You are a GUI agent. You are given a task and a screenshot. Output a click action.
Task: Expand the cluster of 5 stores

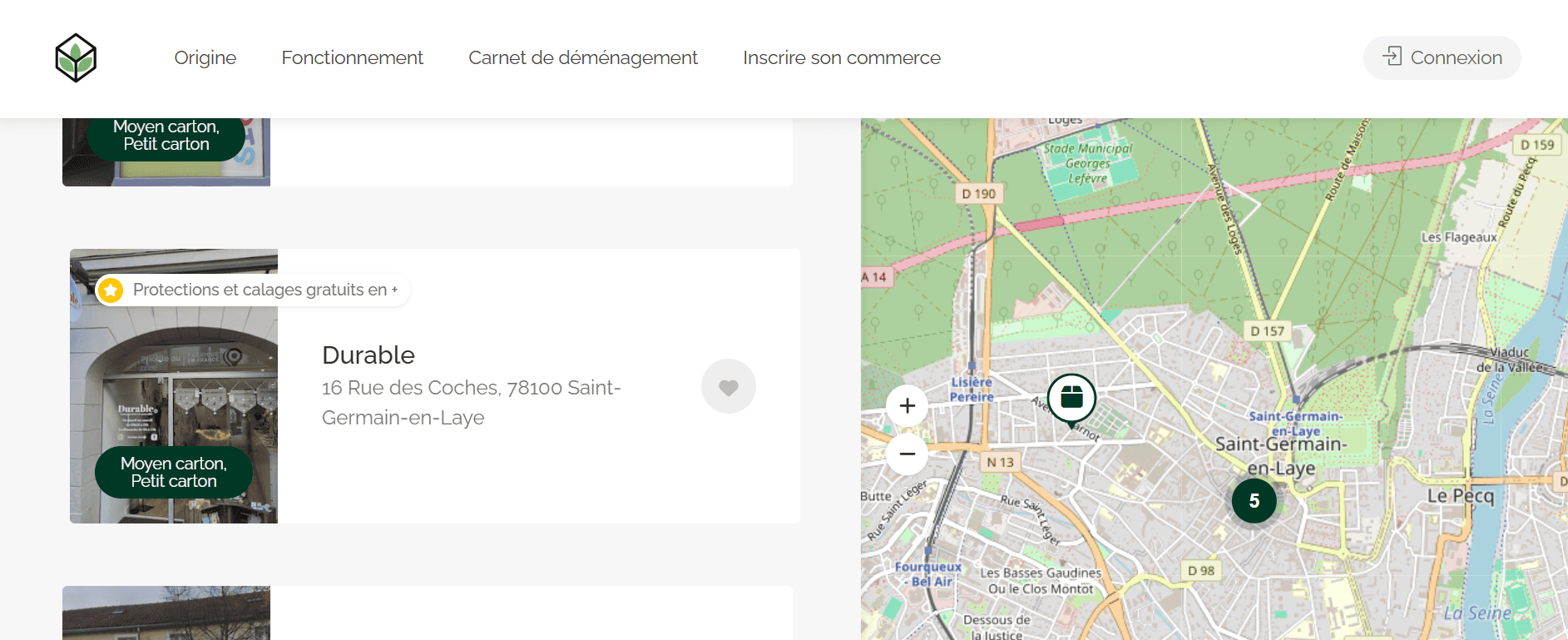pos(1254,501)
